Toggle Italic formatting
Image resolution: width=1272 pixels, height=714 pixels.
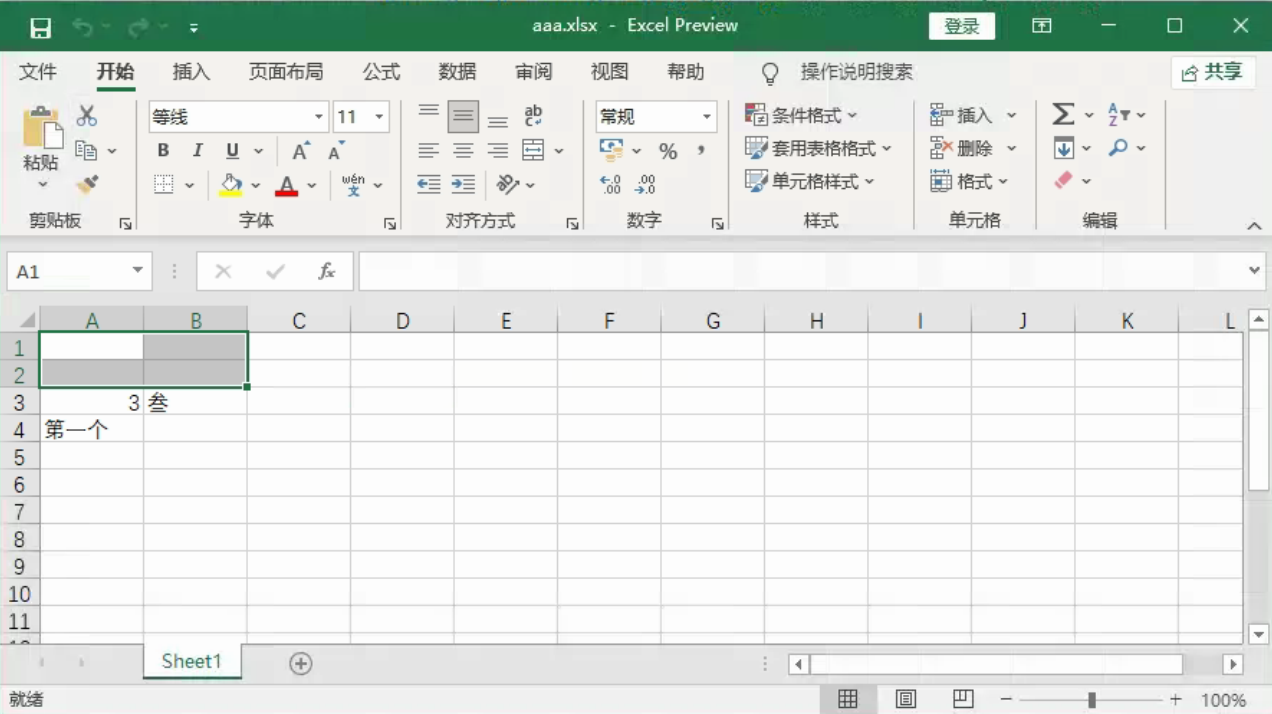[198, 151]
